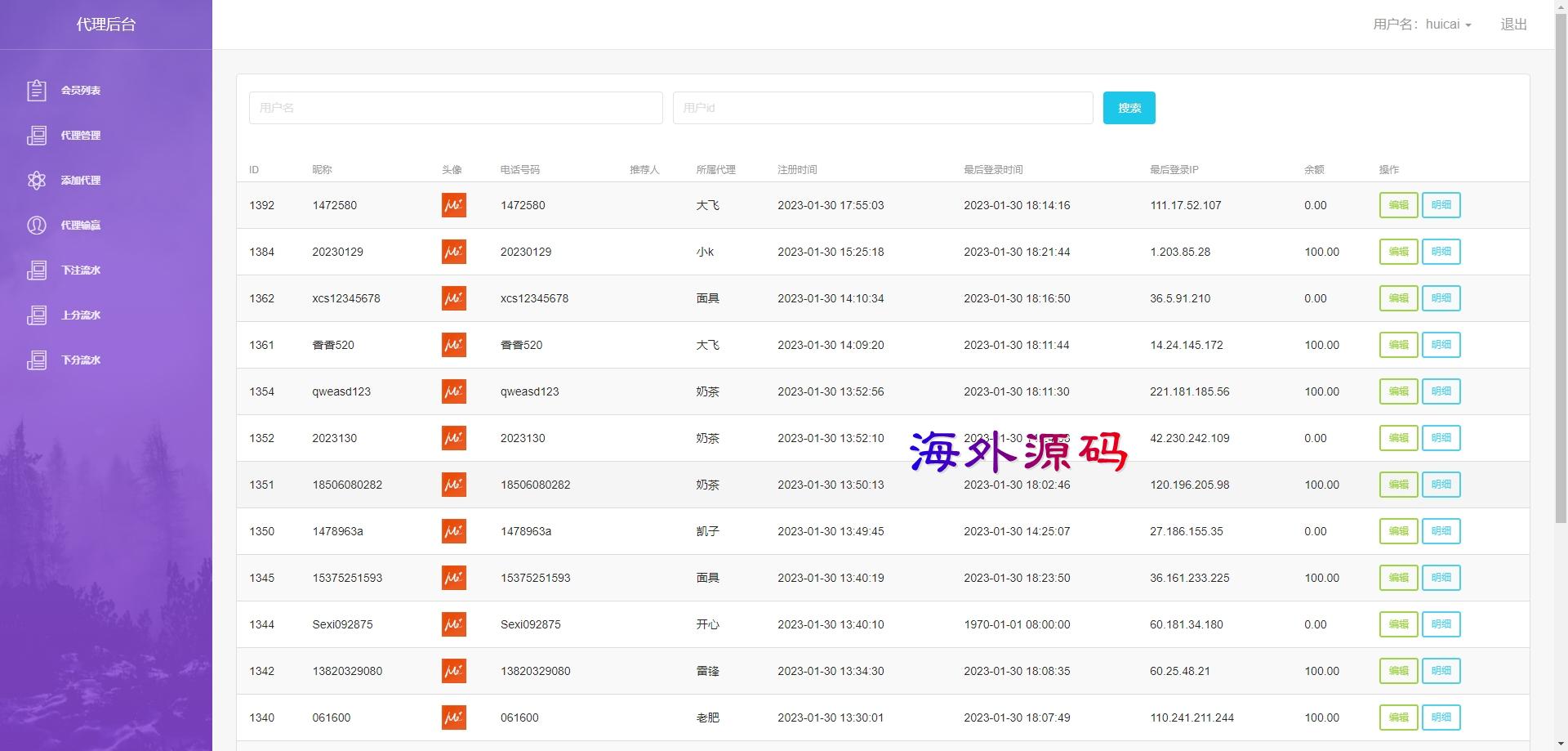1568x751 pixels.
Task: Open 下注流水 document icon in sidebar
Action: point(37,270)
